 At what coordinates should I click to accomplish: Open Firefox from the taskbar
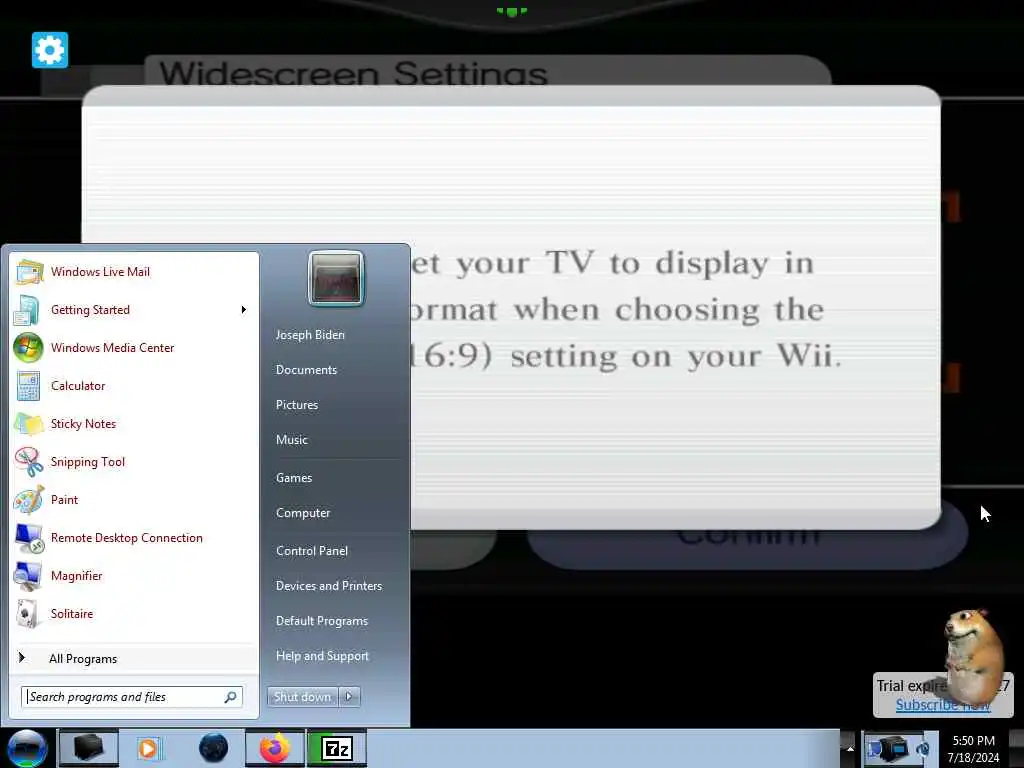point(275,748)
